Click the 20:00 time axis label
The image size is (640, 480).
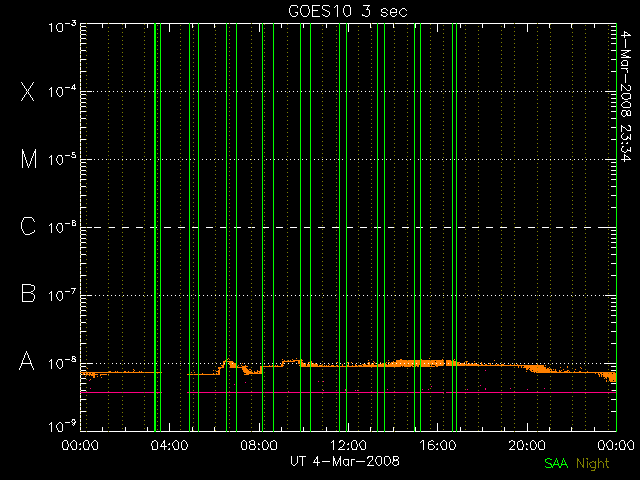527,445
